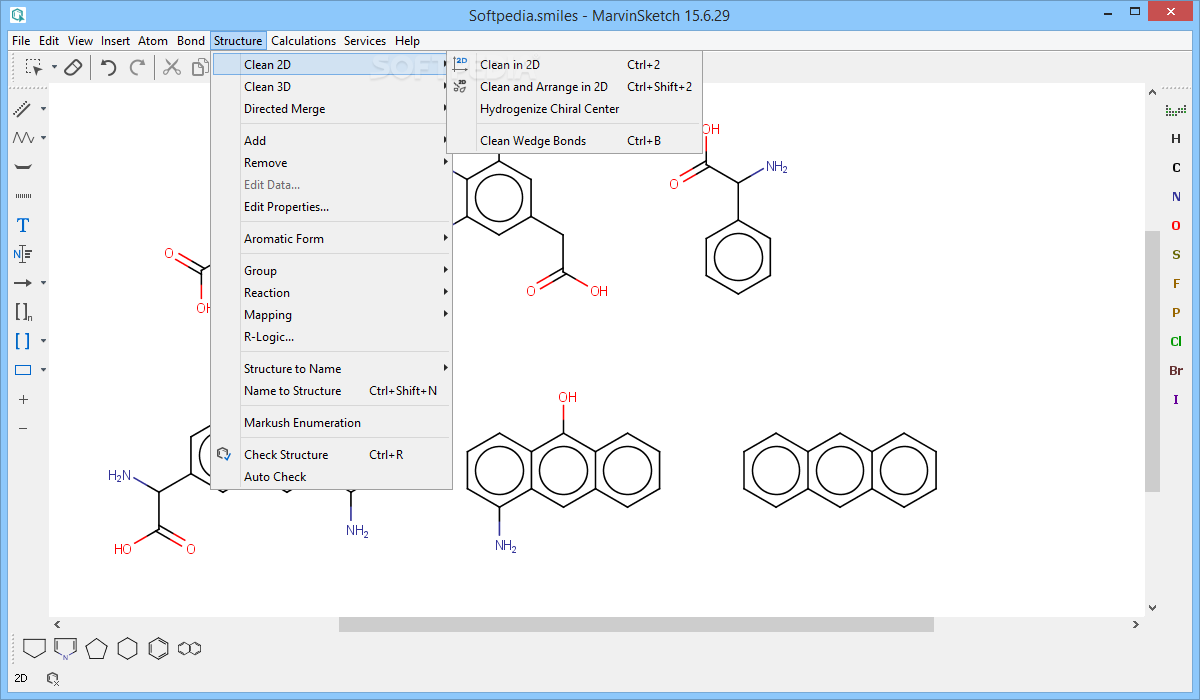Choose Clean in 2D from the submenu
This screenshot has height=700, width=1200.
coord(574,65)
